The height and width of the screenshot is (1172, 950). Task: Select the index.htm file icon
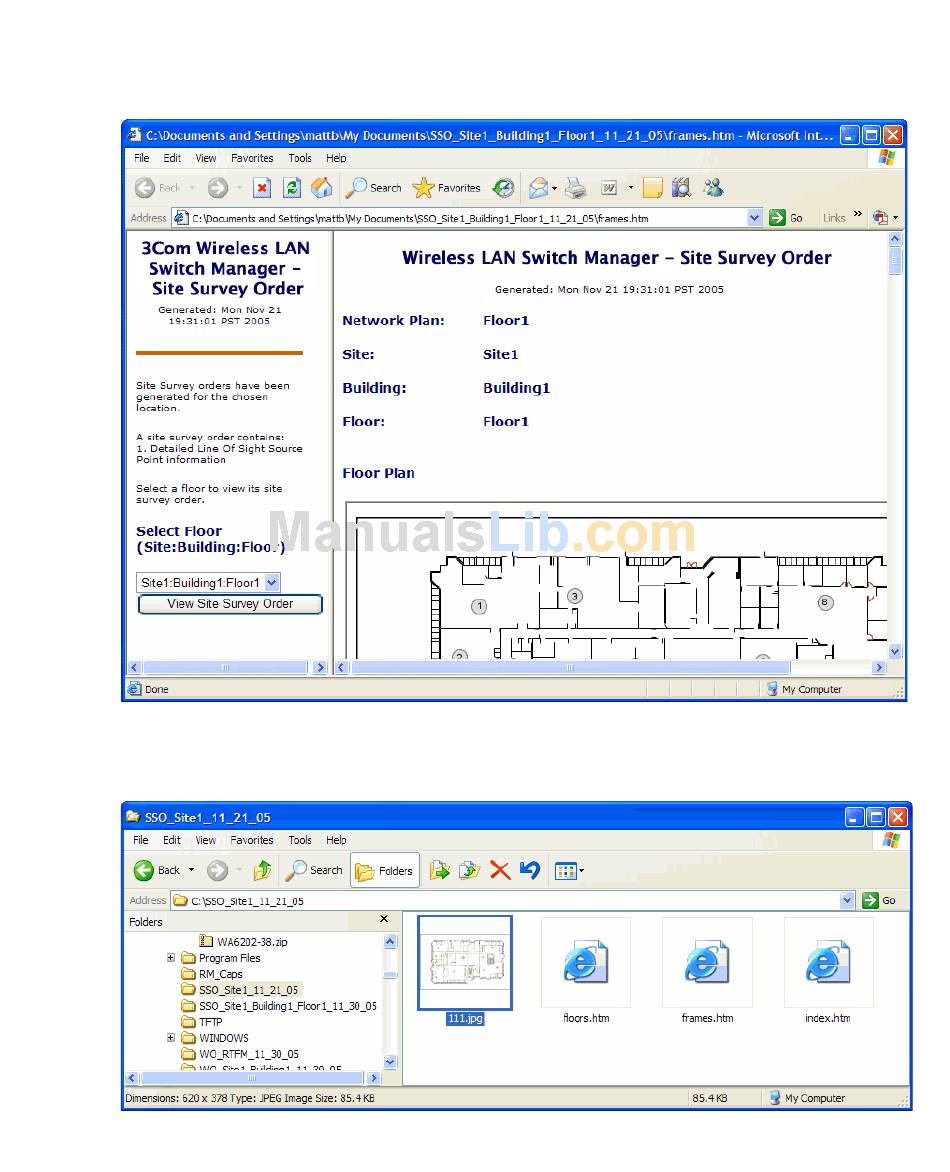tap(828, 963)
